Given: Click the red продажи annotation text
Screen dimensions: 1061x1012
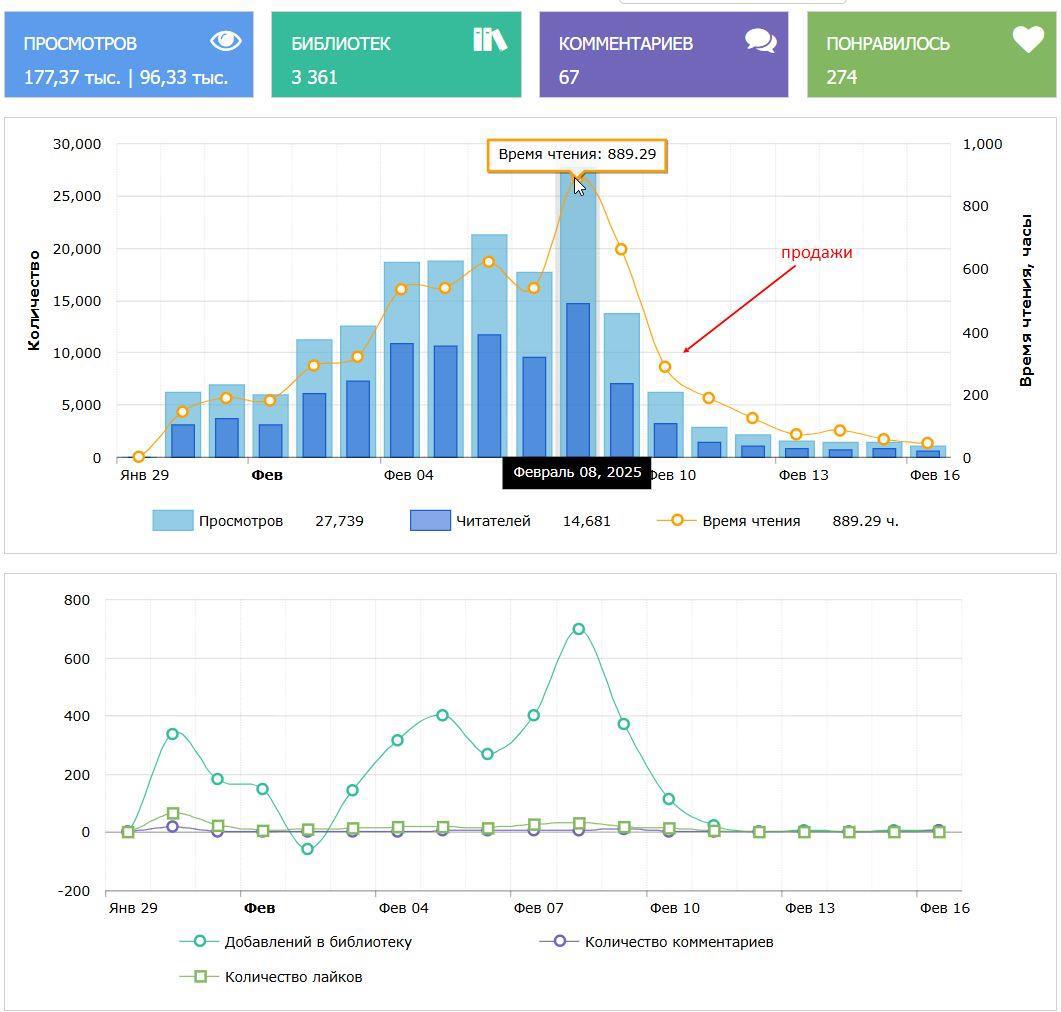Looking at the screenshot, I should [816, 253].
